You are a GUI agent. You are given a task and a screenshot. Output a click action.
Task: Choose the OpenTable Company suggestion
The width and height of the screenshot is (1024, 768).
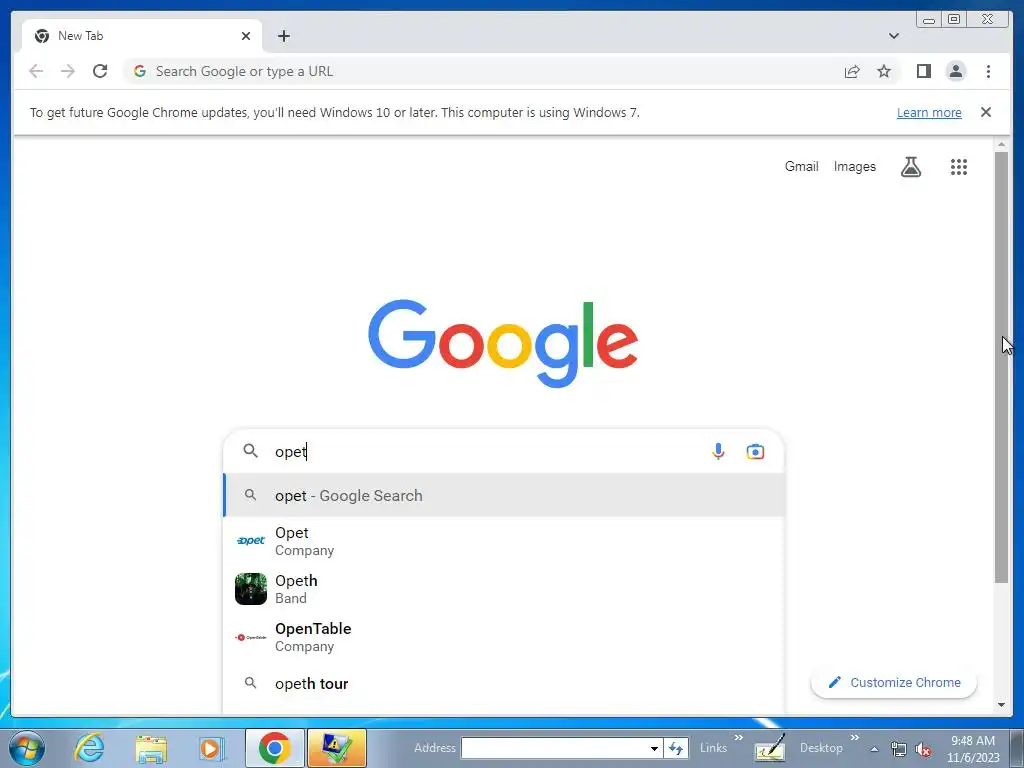504,637
